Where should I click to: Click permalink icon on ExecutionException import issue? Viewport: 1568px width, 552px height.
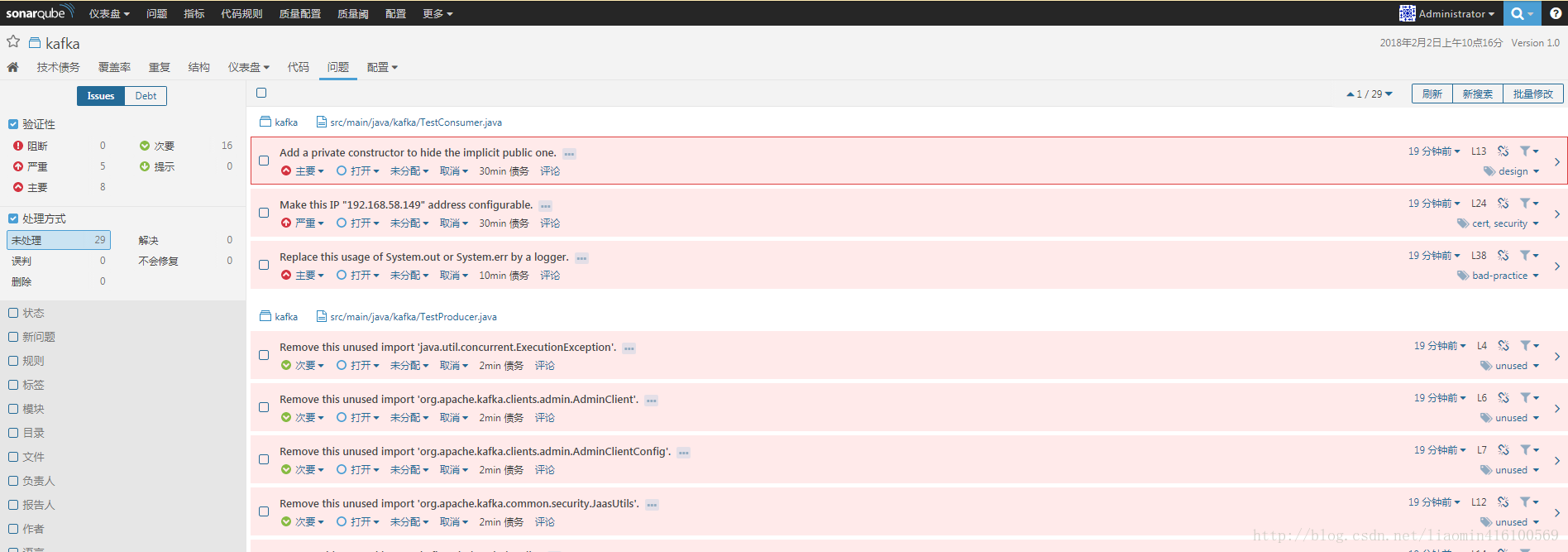1503,346
